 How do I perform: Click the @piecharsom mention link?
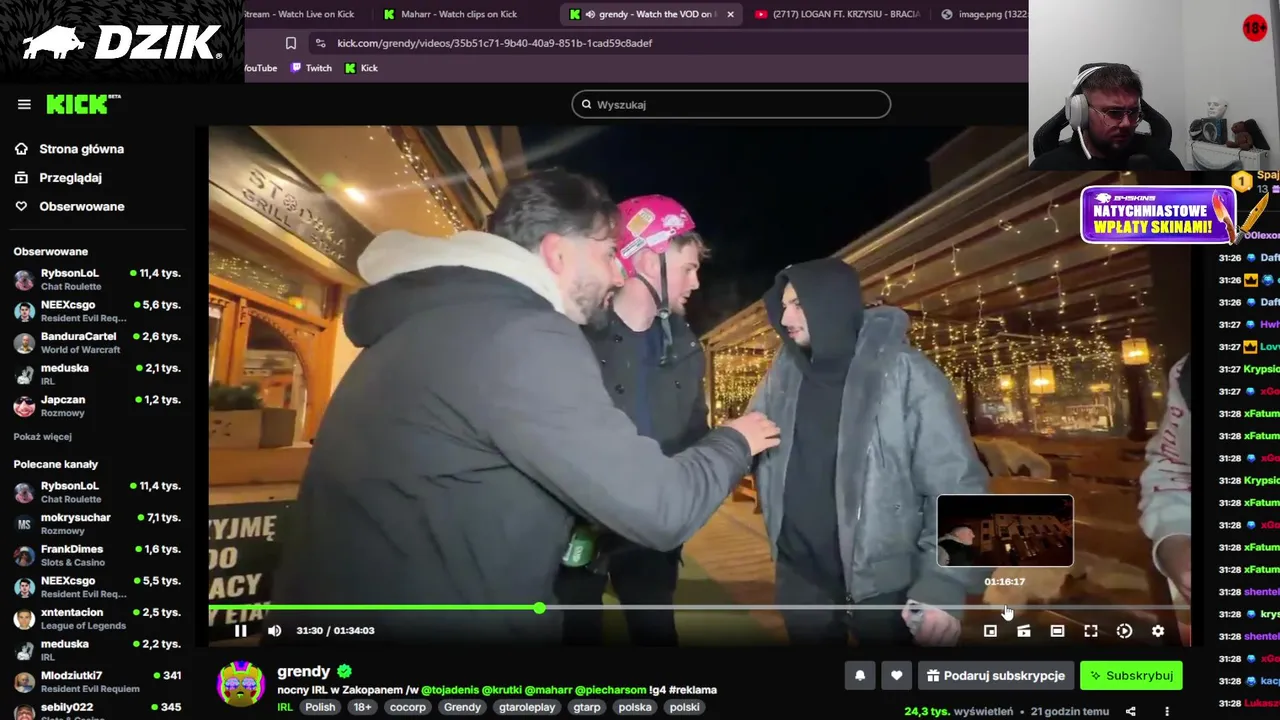pos(610,690)
